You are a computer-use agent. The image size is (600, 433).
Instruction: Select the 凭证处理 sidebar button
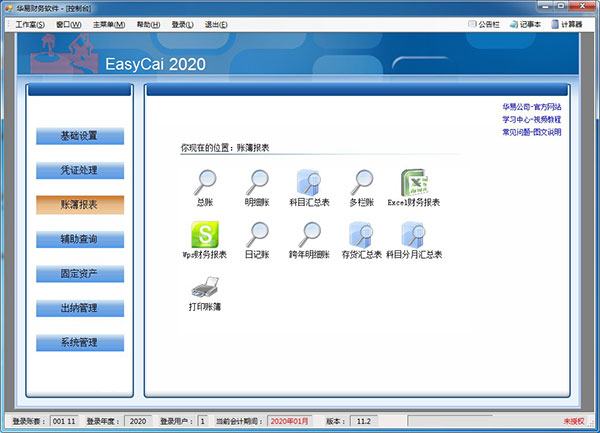tap(79, 170)
